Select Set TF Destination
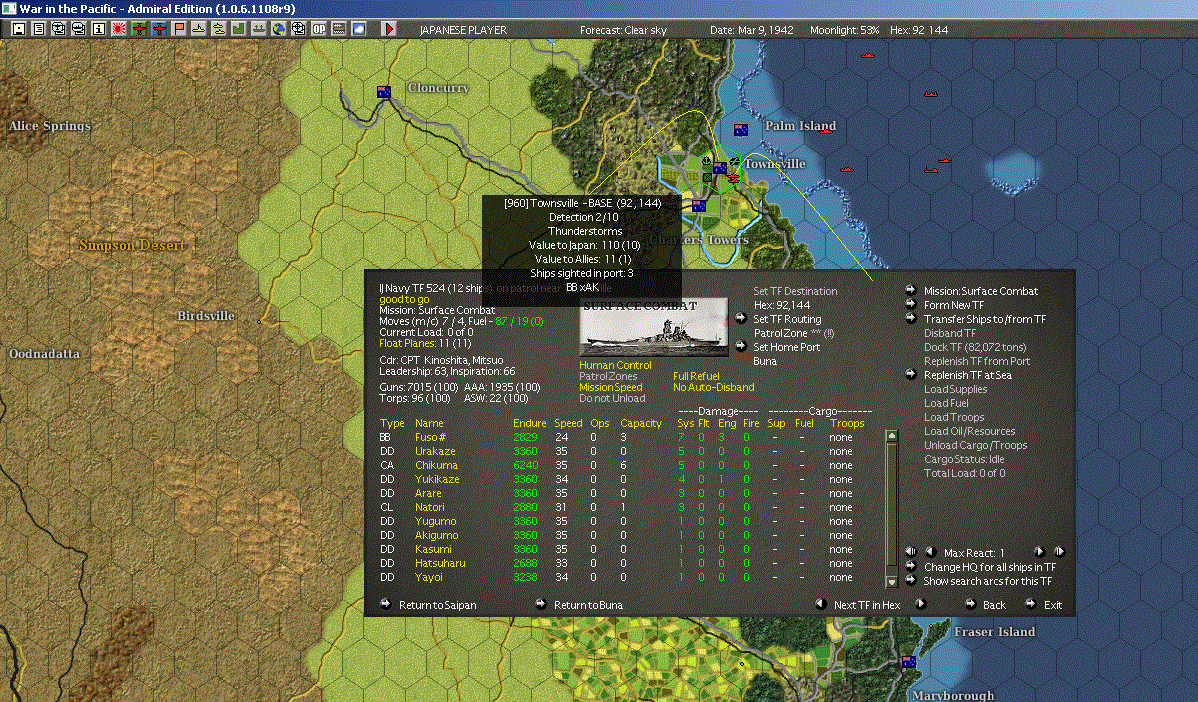 pyautogui.click(x=795, y=291)
